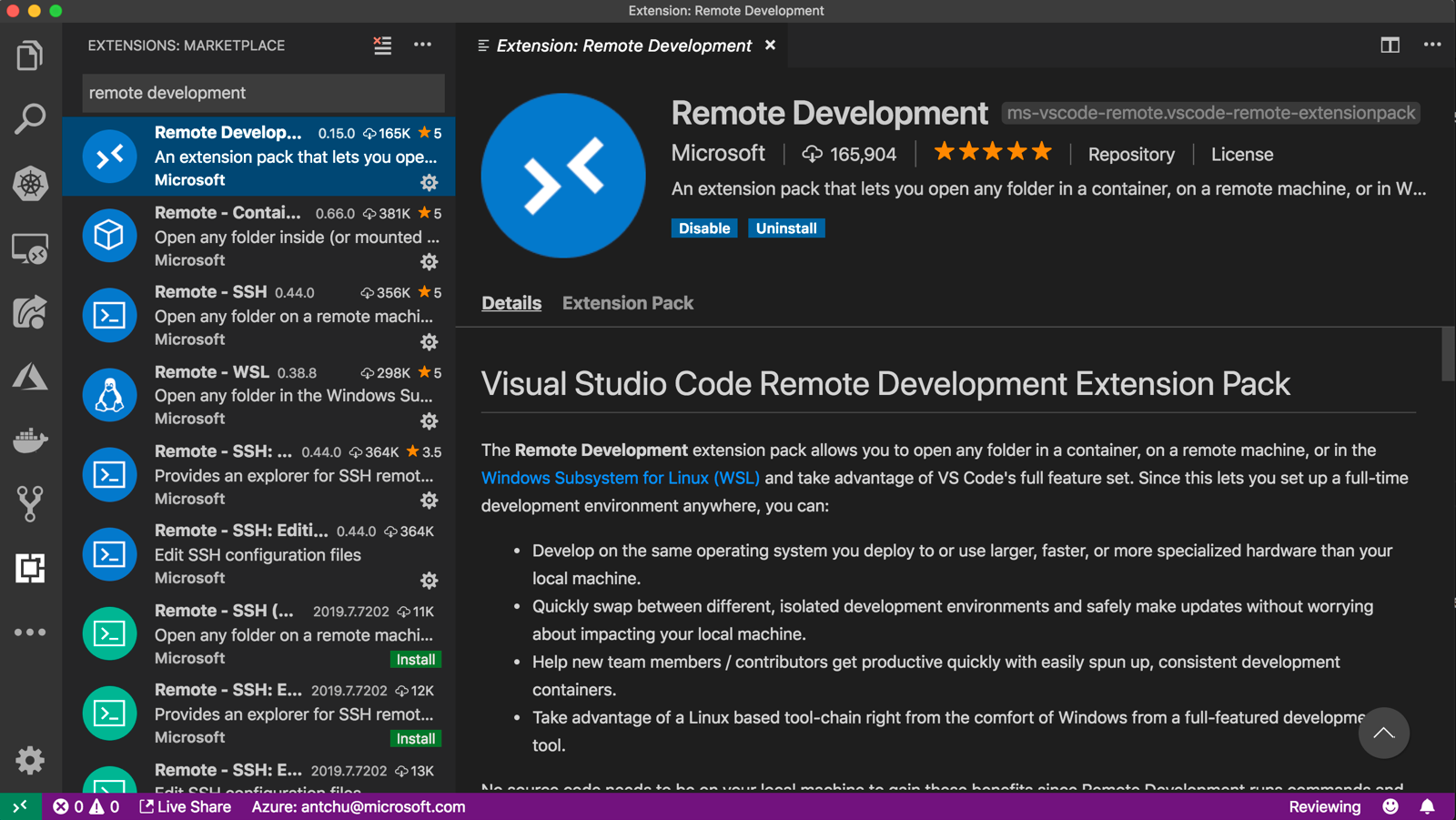Open editor more actions ellipsis
This screenshot has width=1456, height=820.
(1432, 45)
